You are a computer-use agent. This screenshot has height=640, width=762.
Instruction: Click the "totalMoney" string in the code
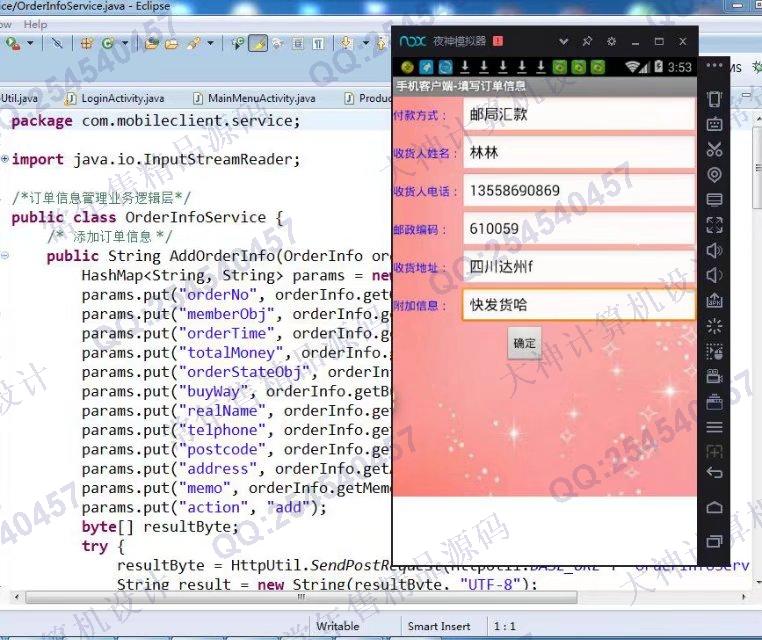[x=231, y=352]
